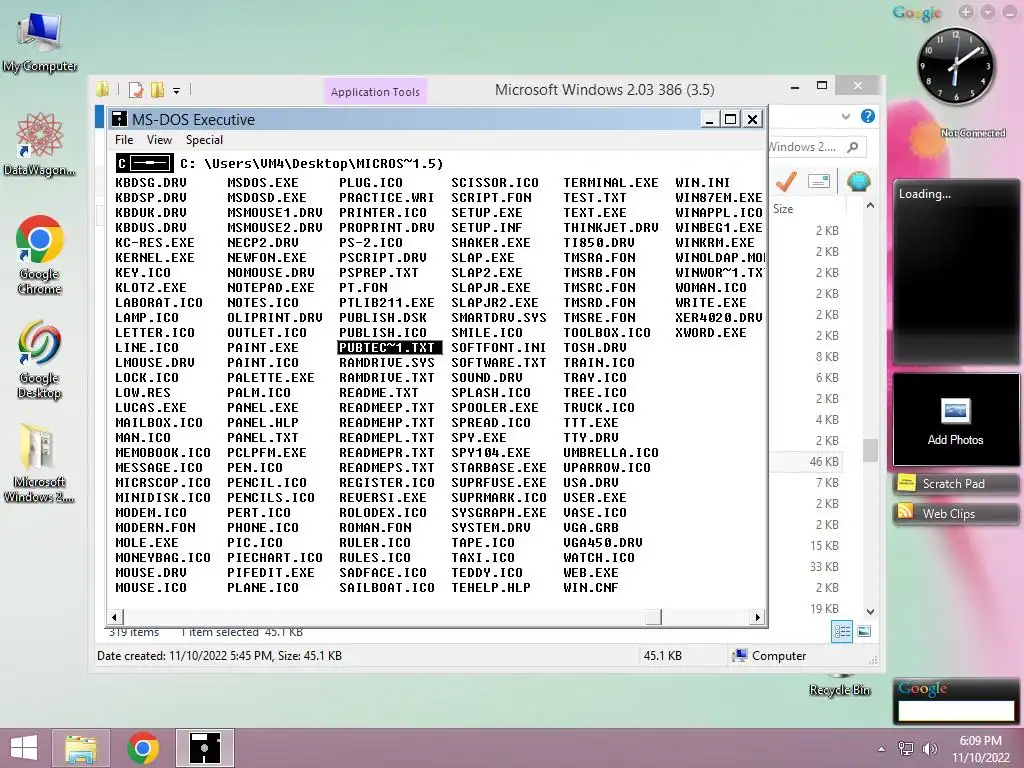Click the properties icon in quick access toolbar
Viewport: 1024px width, 768px height.
click(136, 89)
